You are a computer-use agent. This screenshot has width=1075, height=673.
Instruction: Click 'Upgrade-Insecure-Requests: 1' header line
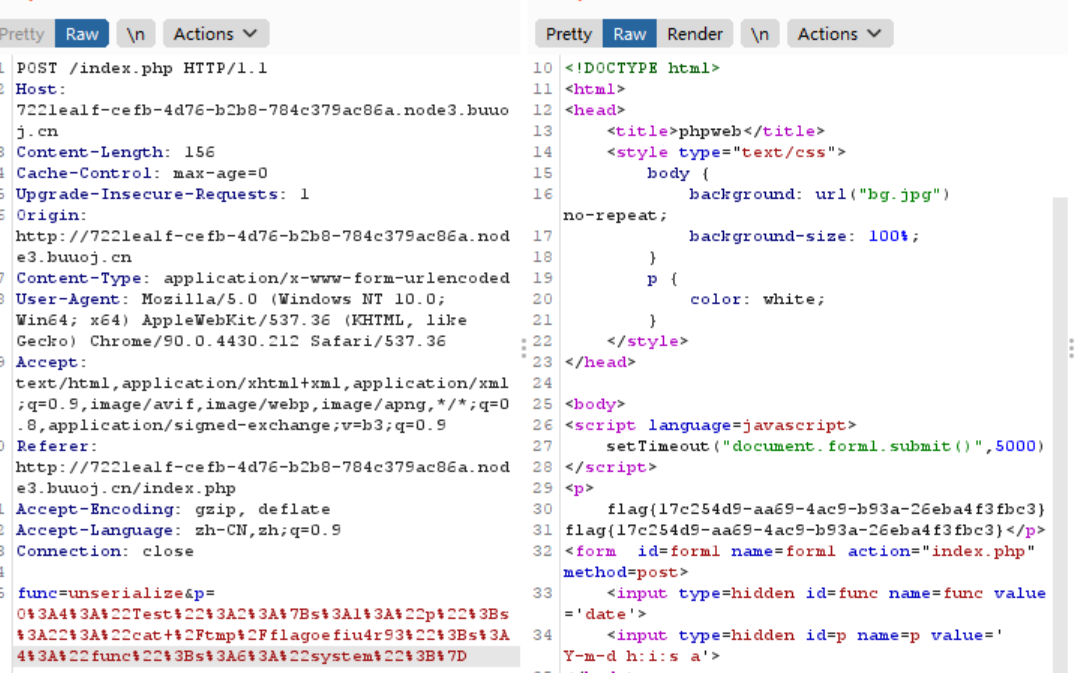(162, 194)
